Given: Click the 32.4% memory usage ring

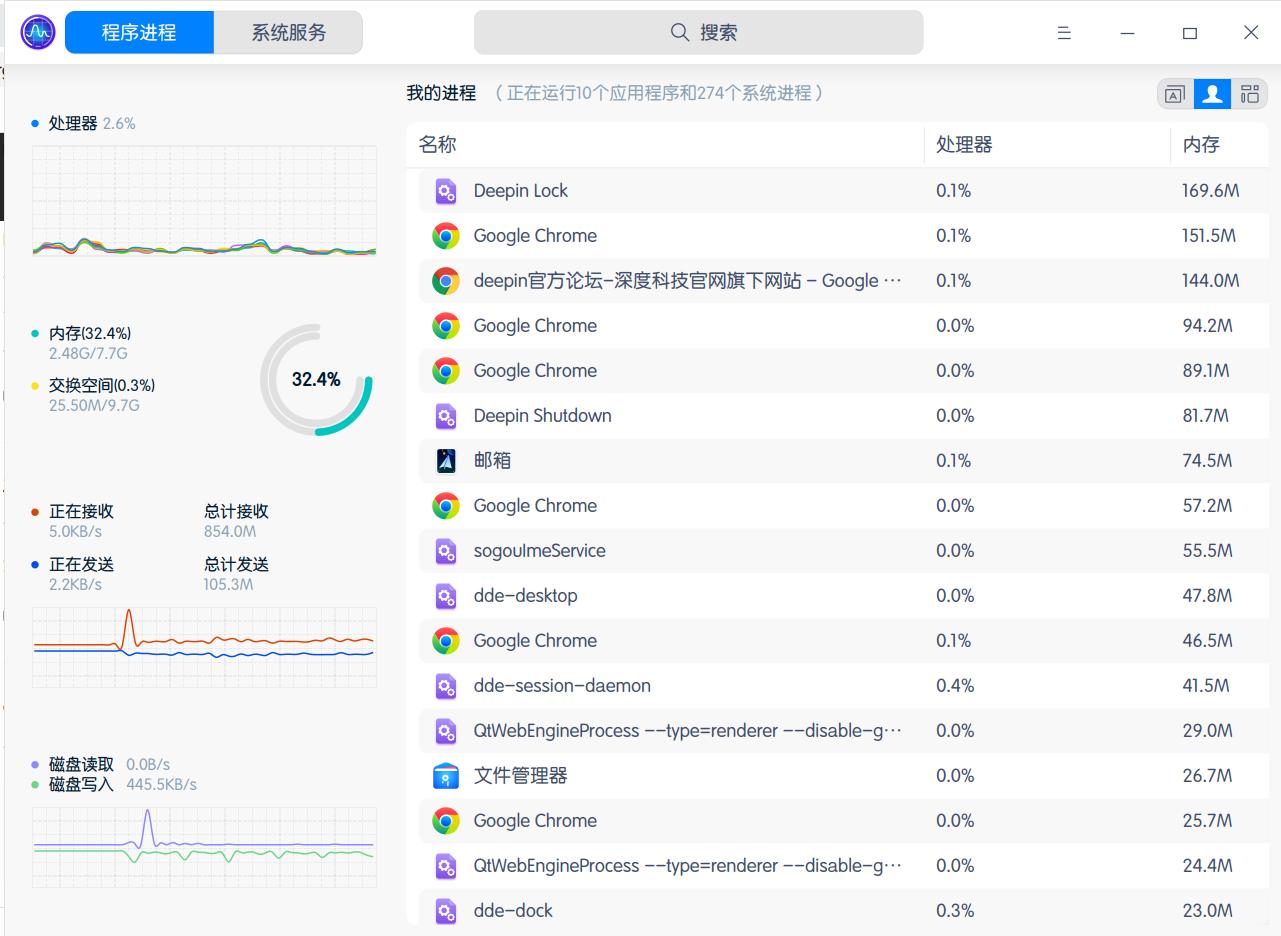Looking at the screenshot, I should click(316, 380).
